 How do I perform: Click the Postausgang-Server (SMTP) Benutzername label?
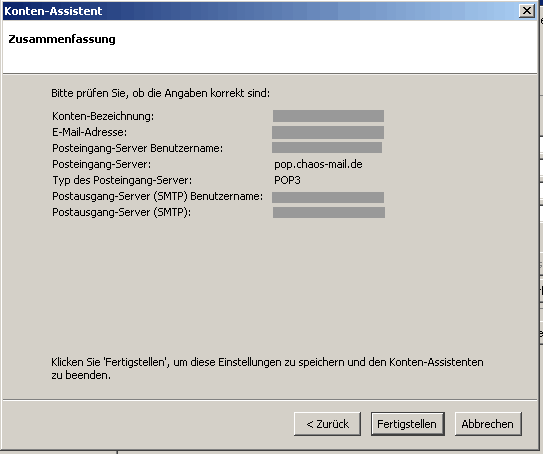[157, 196]
